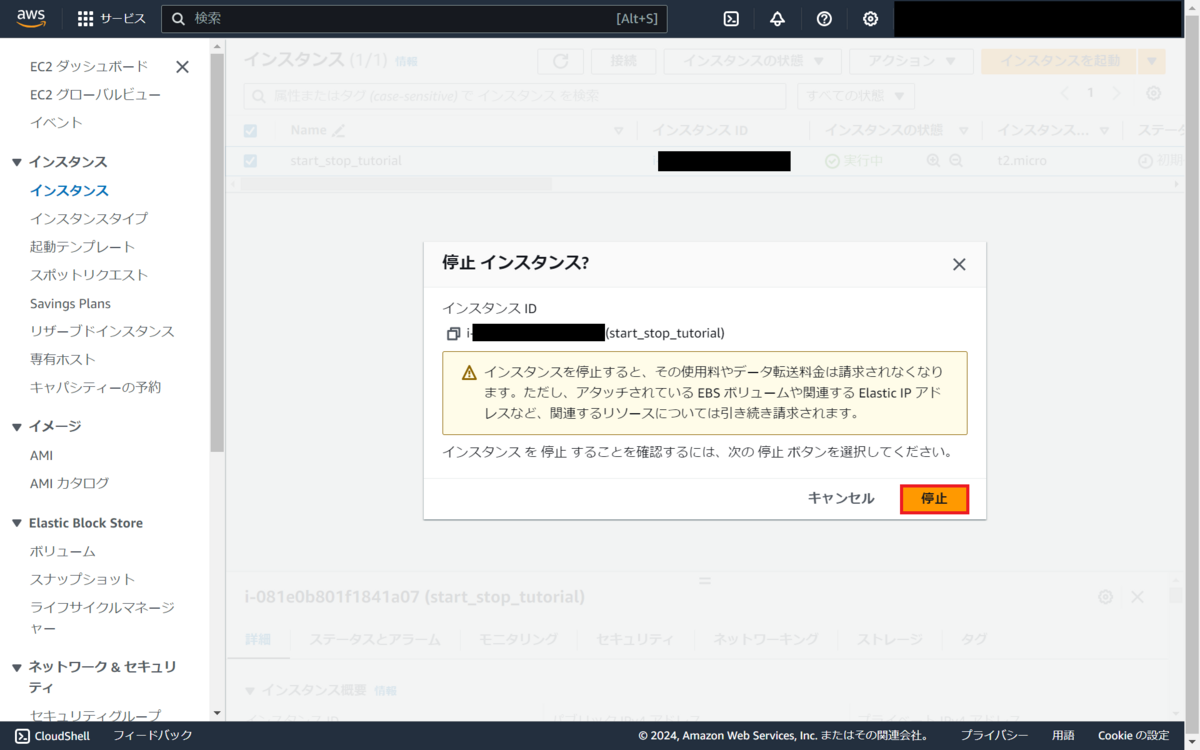Open スナップショット in the sidebar
The height and width of the screenshot is (750, 1200).
82,579
